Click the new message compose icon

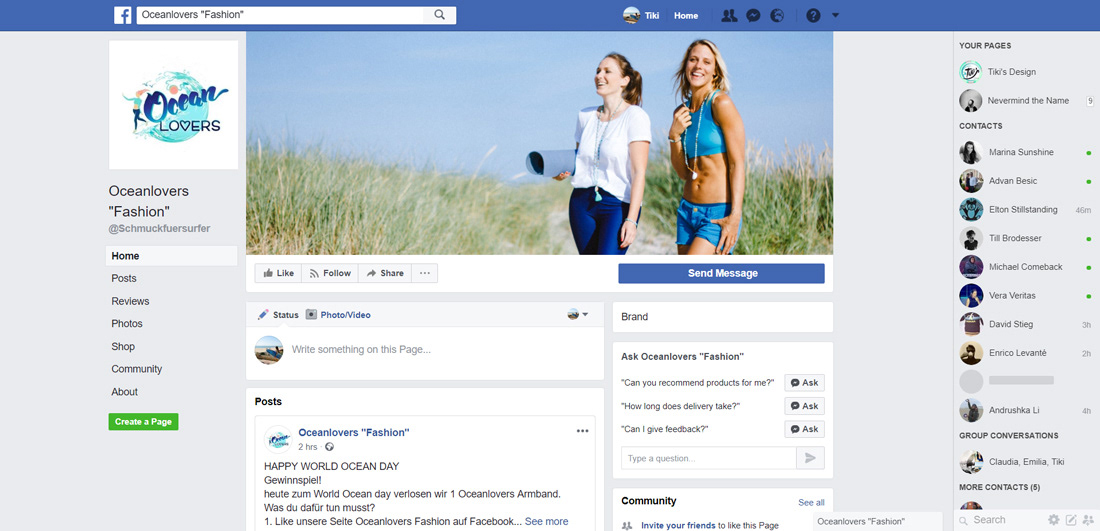[1071, 520]
